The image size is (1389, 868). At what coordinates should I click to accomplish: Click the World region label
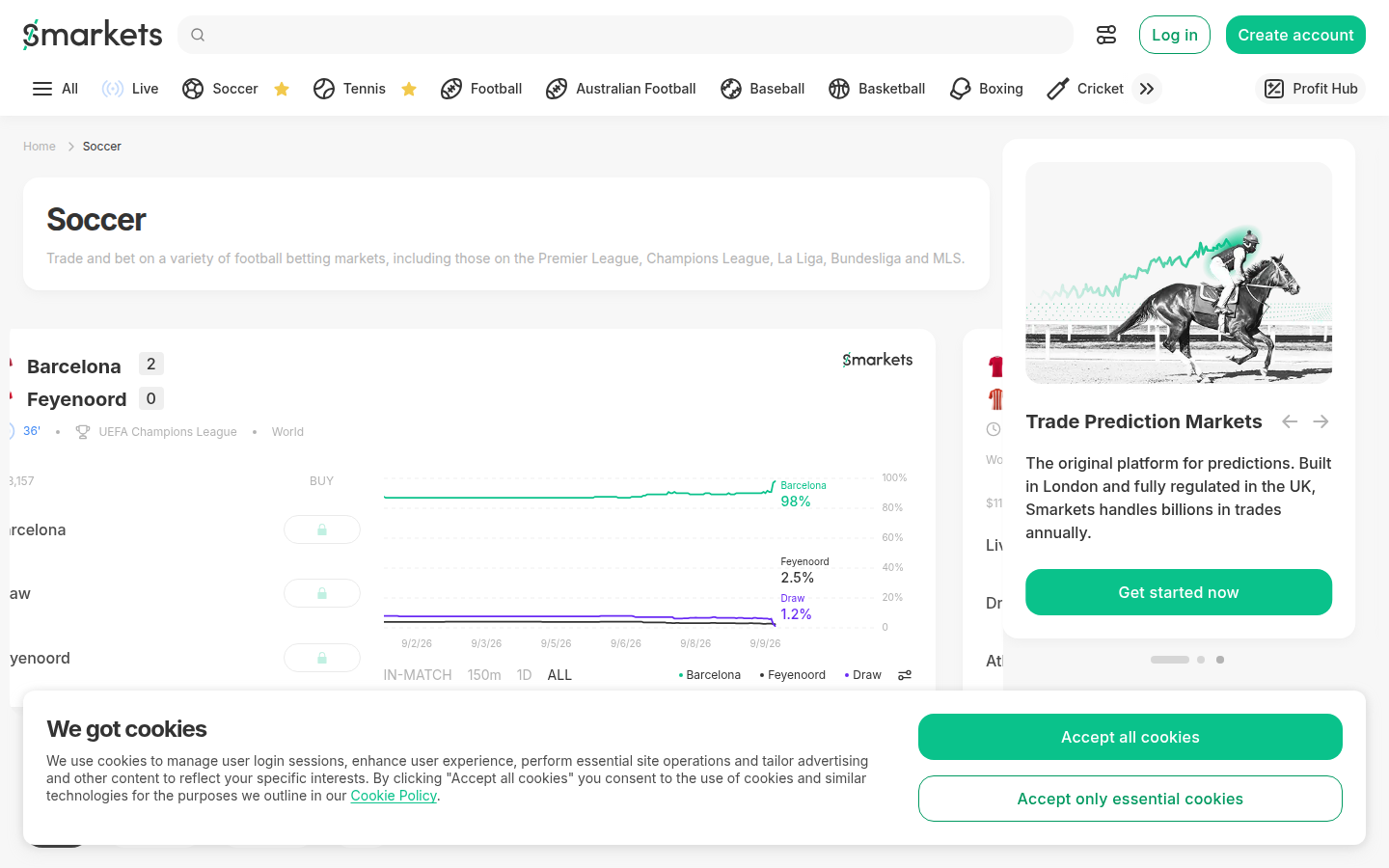pyautogui.click(x=287, y=432)
